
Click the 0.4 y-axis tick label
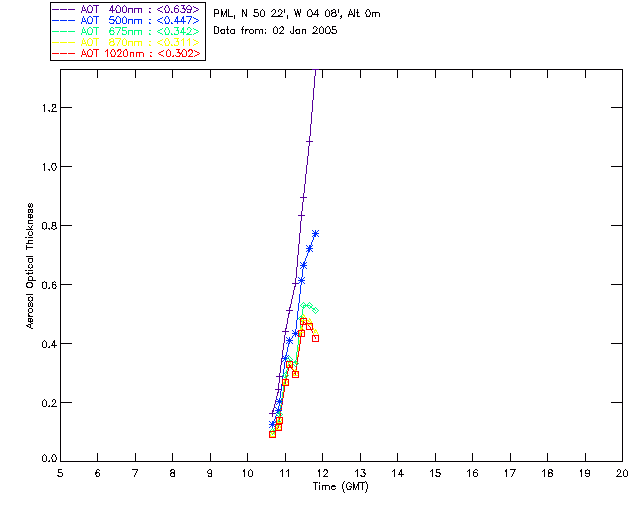pyautogui.click(x=49, y=344)
